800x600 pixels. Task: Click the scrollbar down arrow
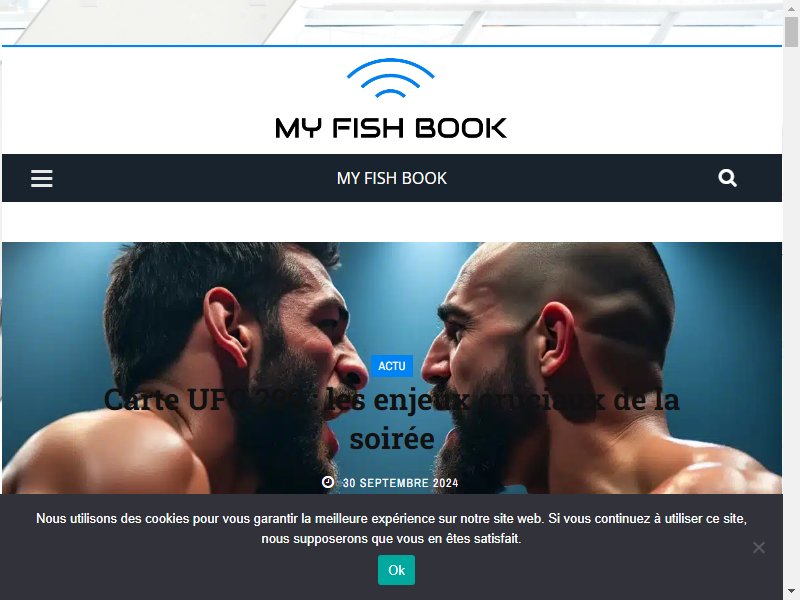[x=791, y=592]
